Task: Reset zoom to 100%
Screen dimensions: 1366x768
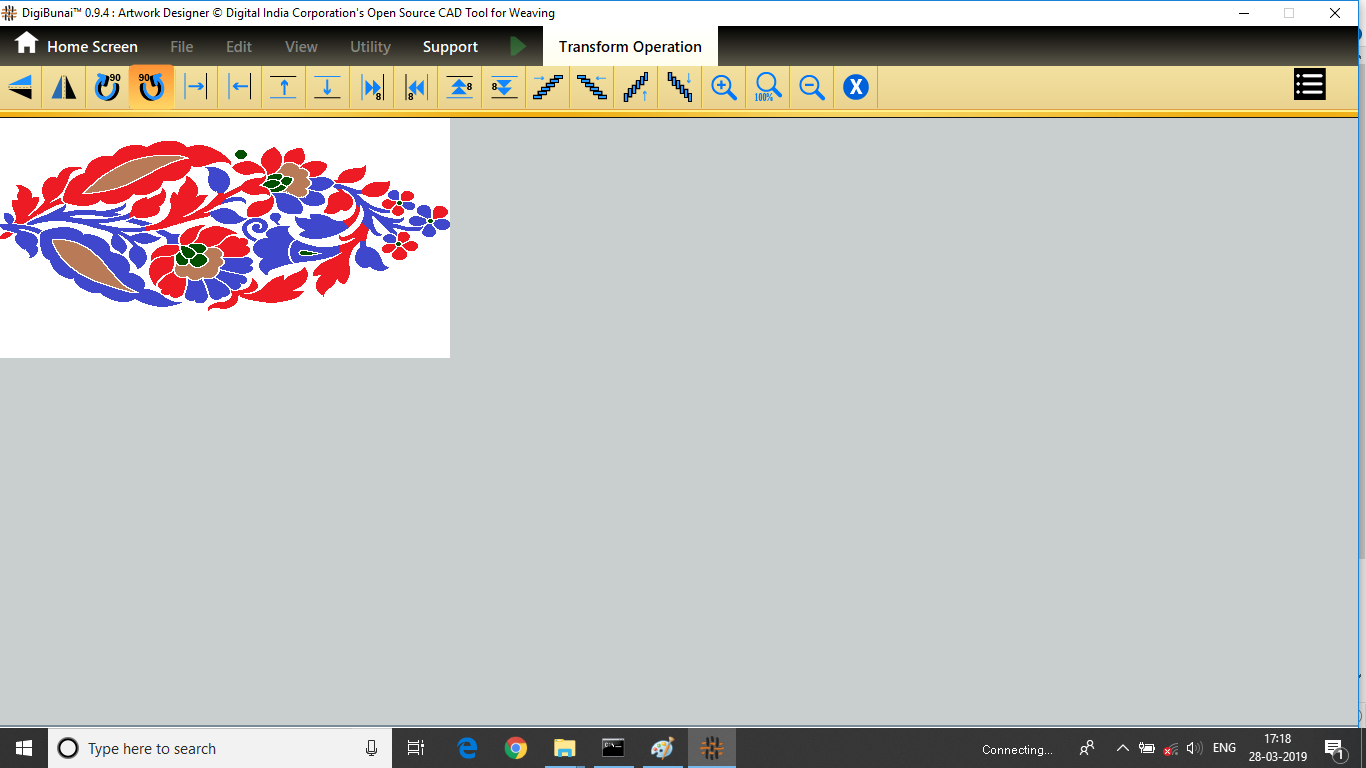Action: [768, 87]
